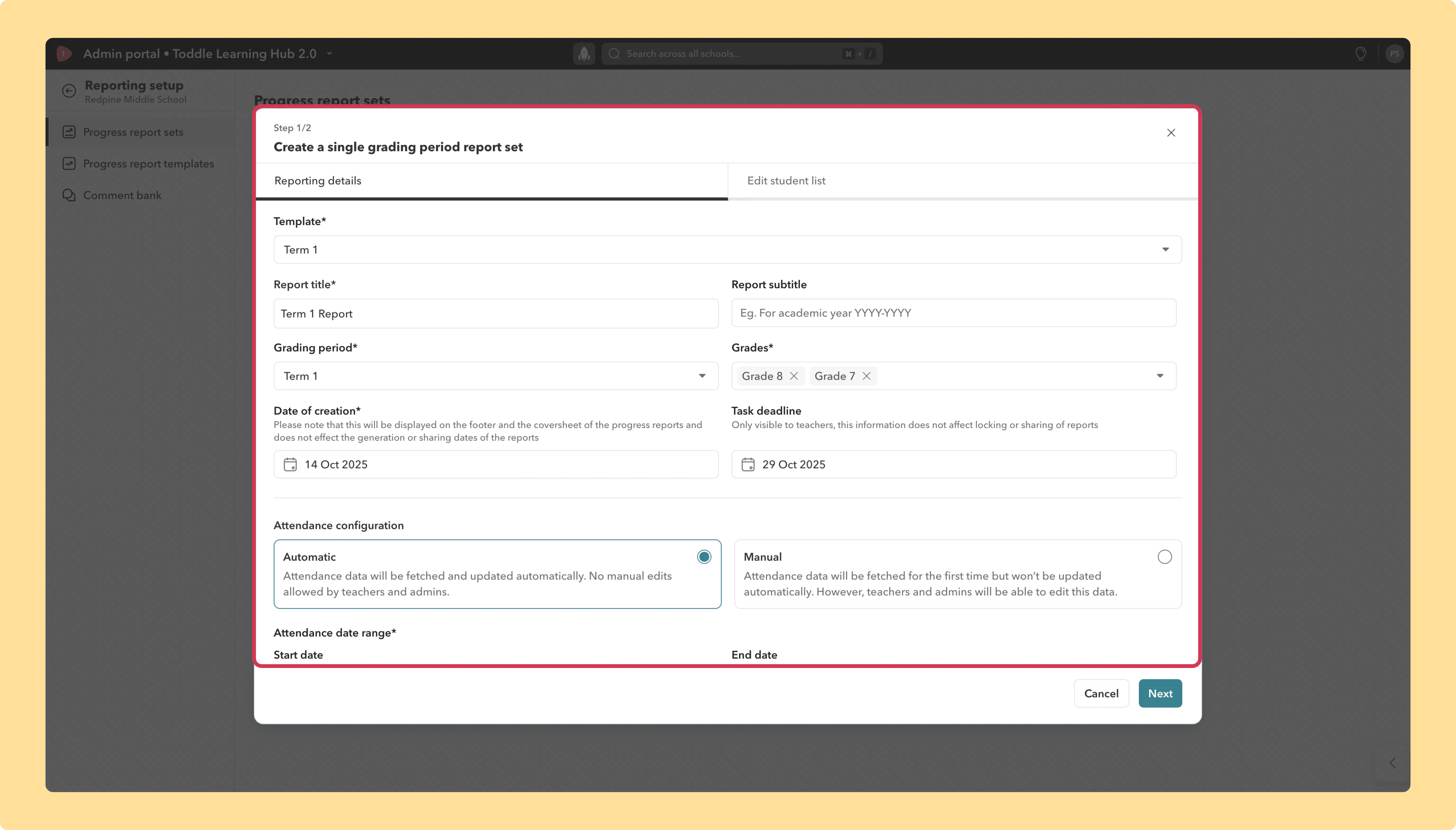Click the Cancel button
This screenshot has width=1456, height=830.
pos(1101,694)
